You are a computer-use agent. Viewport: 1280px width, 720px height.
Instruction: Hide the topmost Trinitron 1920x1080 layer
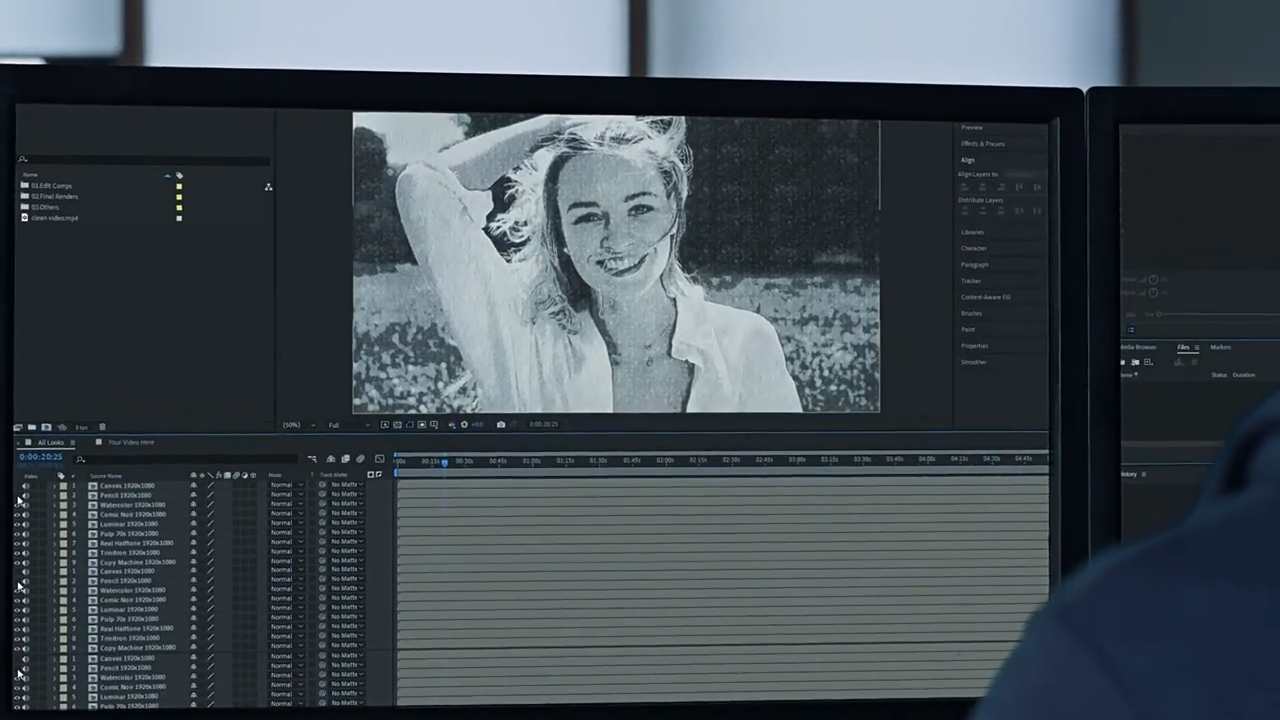[x=17, y=552]
